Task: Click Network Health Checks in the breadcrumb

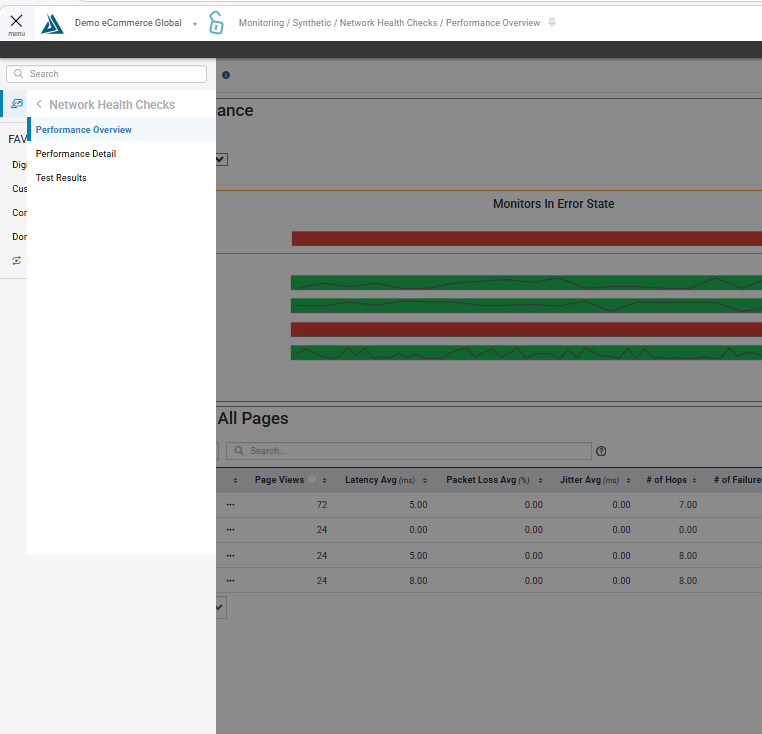Action: tap(388, 23)
